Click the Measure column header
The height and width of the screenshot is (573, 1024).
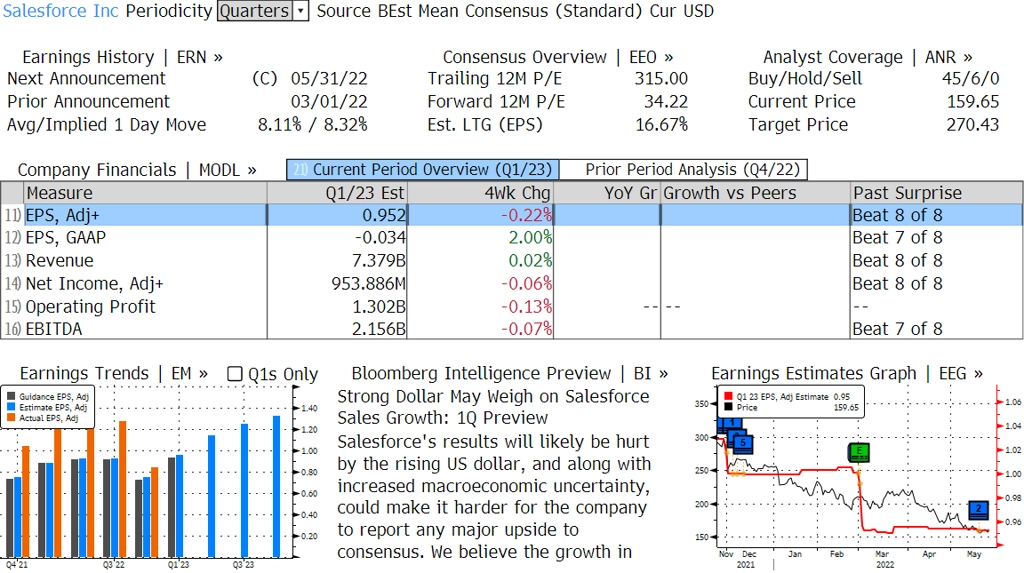click(145, 193)
